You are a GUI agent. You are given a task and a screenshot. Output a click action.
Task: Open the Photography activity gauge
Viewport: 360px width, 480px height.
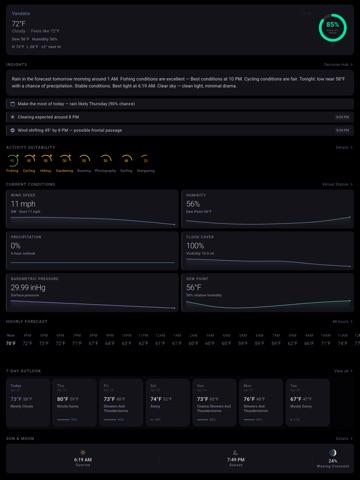pyautogui.click(x=105, y=163)
